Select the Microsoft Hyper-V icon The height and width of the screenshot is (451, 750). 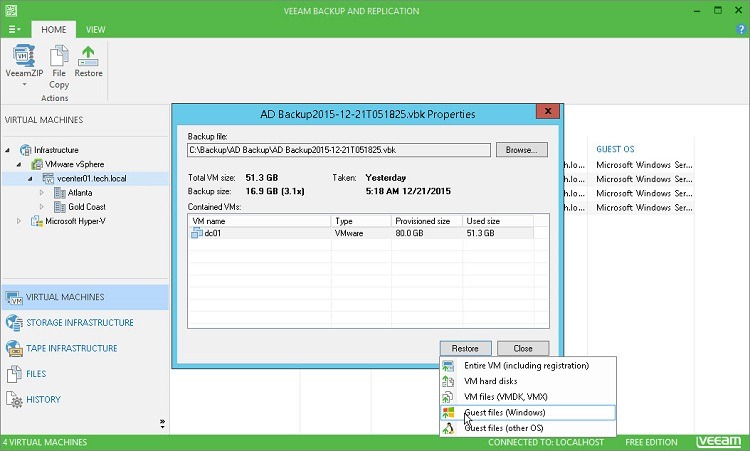click(37, 221)
